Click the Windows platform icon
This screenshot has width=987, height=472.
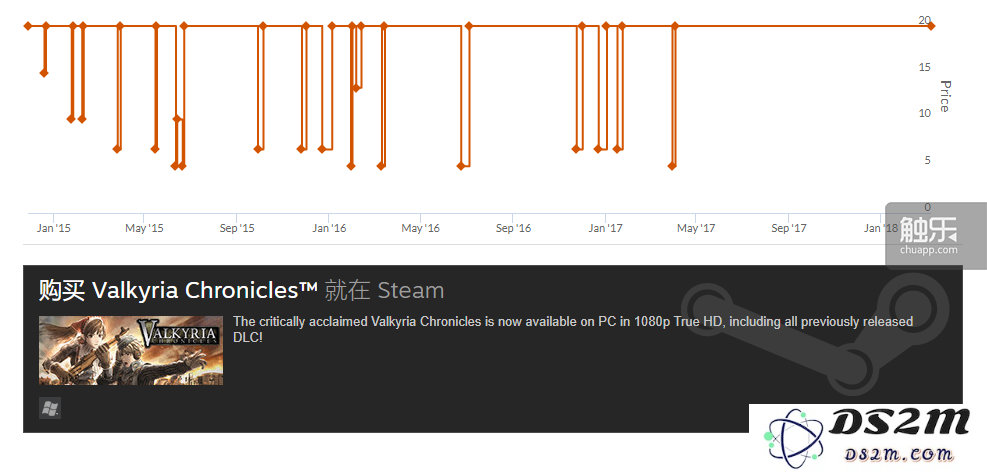click(x=50, y=408)
